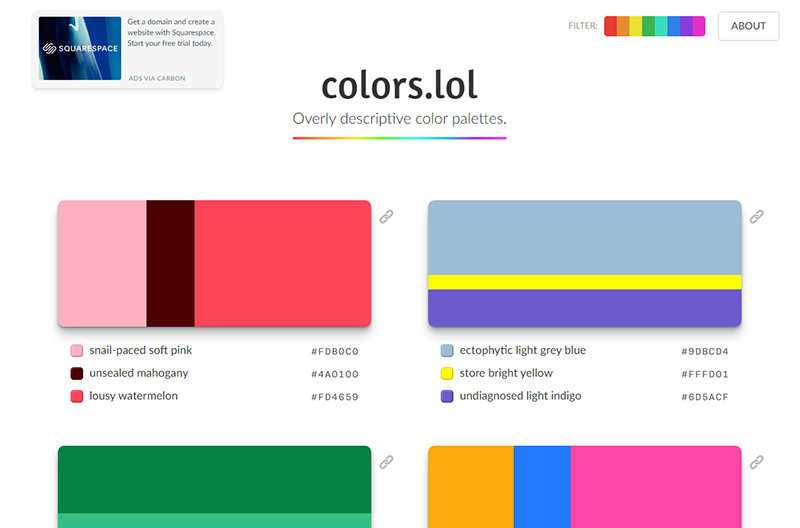
Task: Copy hex code #FD4659
Action: pyautogui.click(x=335, y=397)
